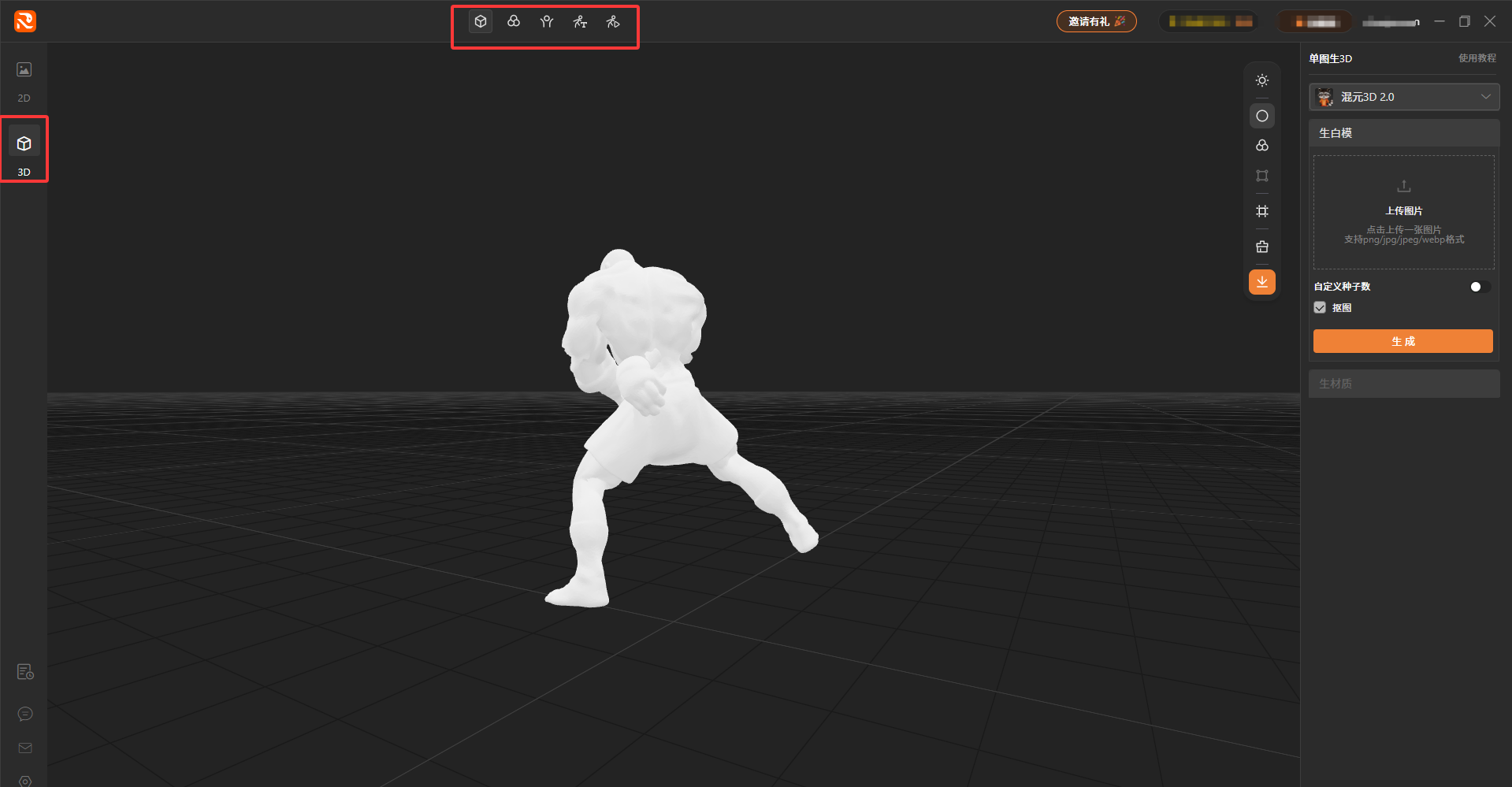The height and width of the screenshot is (787, 1512).
Task: Toggle the lighting sun icon
Action: coord(1262,80)
